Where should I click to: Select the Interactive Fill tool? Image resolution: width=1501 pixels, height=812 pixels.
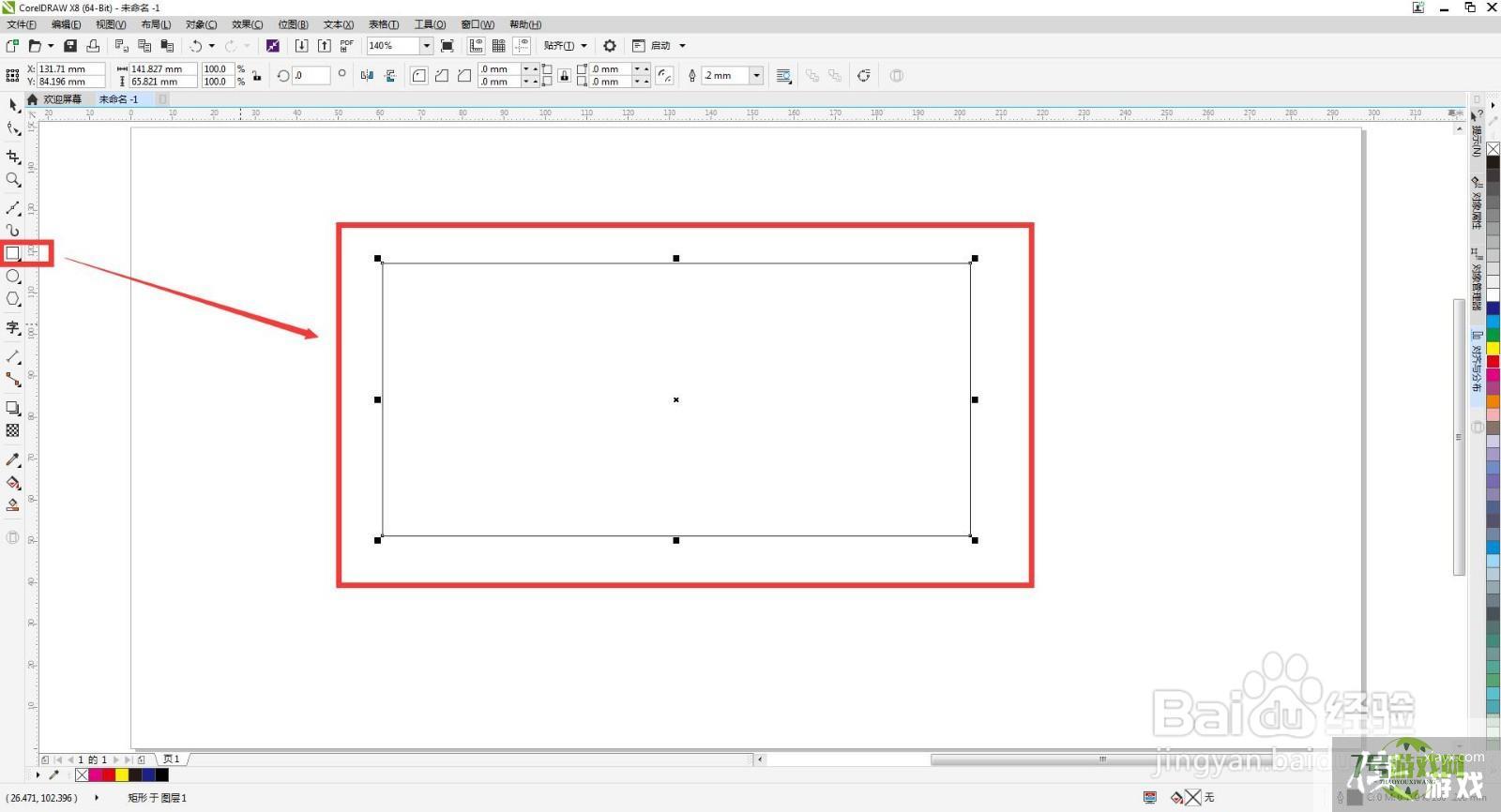[13, 482]
